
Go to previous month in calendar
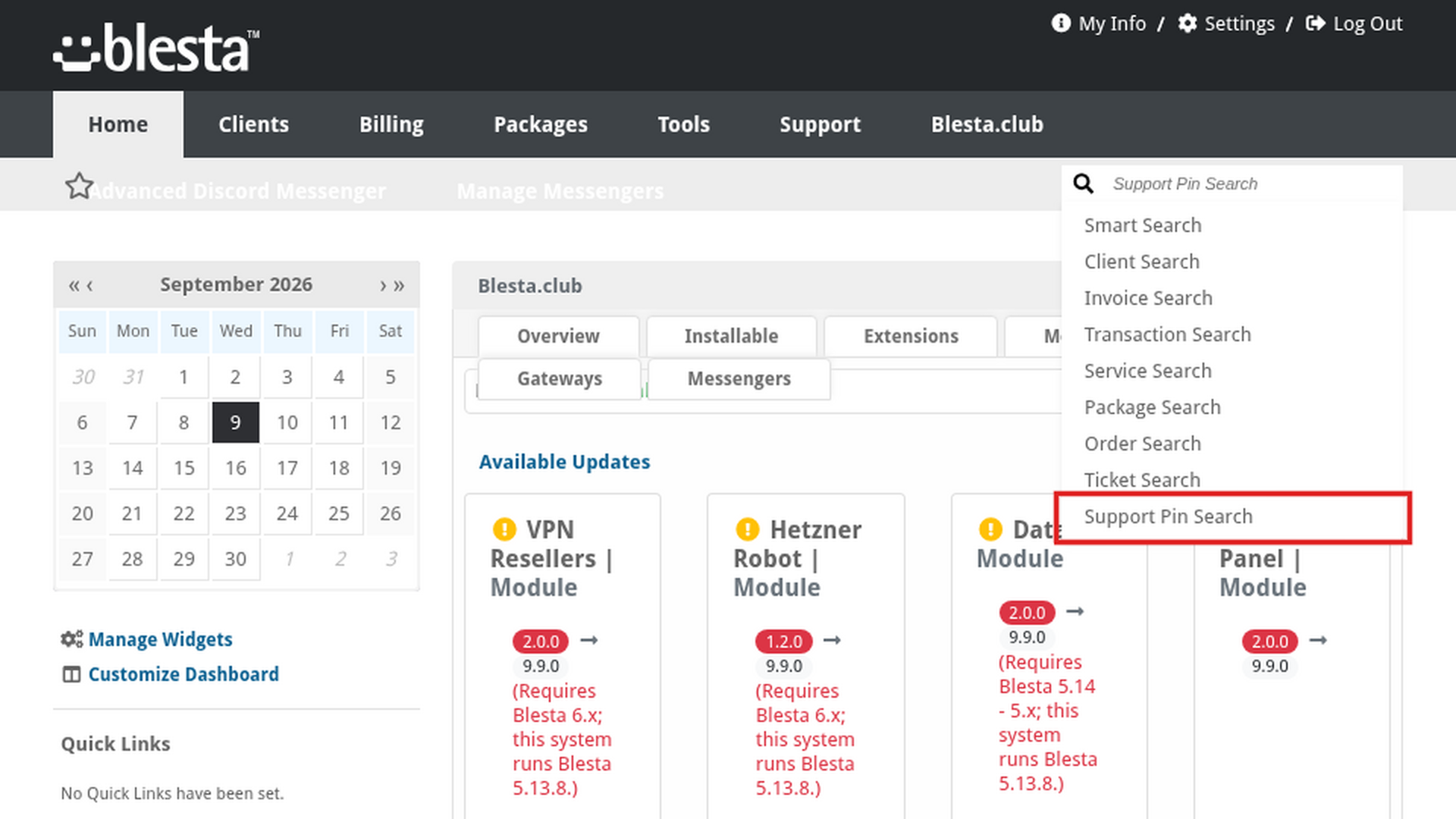tap(89, 286)
